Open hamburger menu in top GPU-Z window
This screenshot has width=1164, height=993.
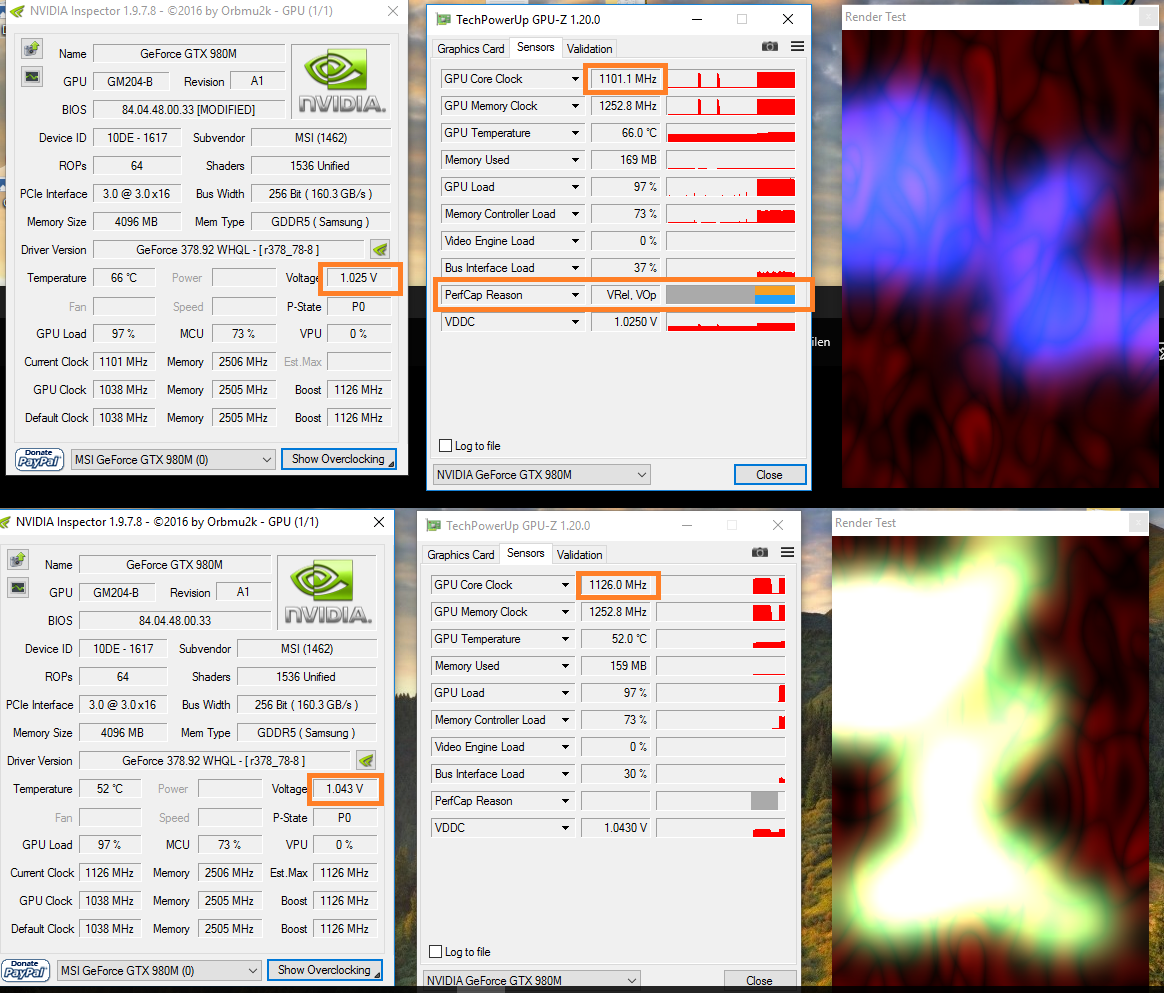(797, 47)
